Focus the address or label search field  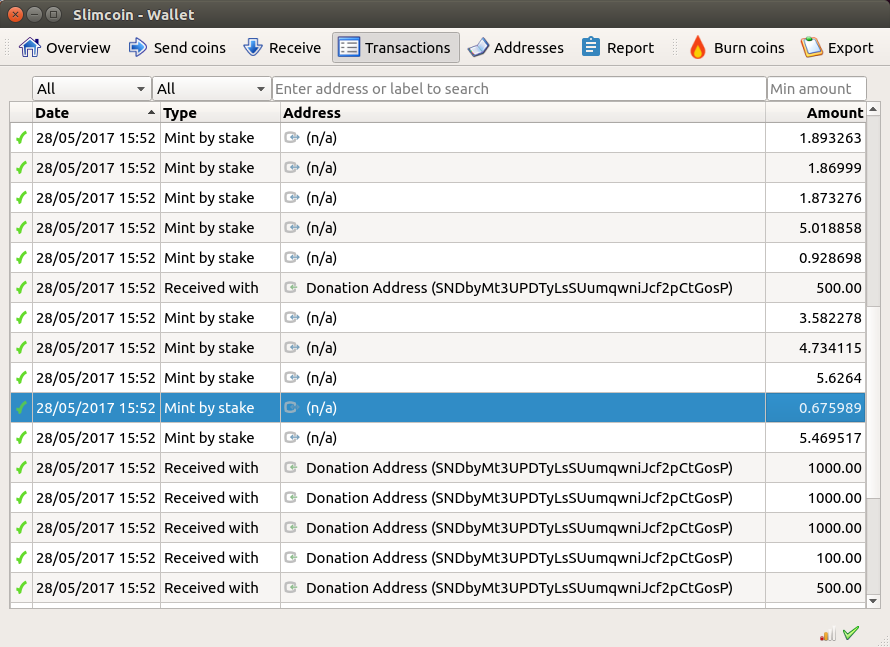pos(519,89)
